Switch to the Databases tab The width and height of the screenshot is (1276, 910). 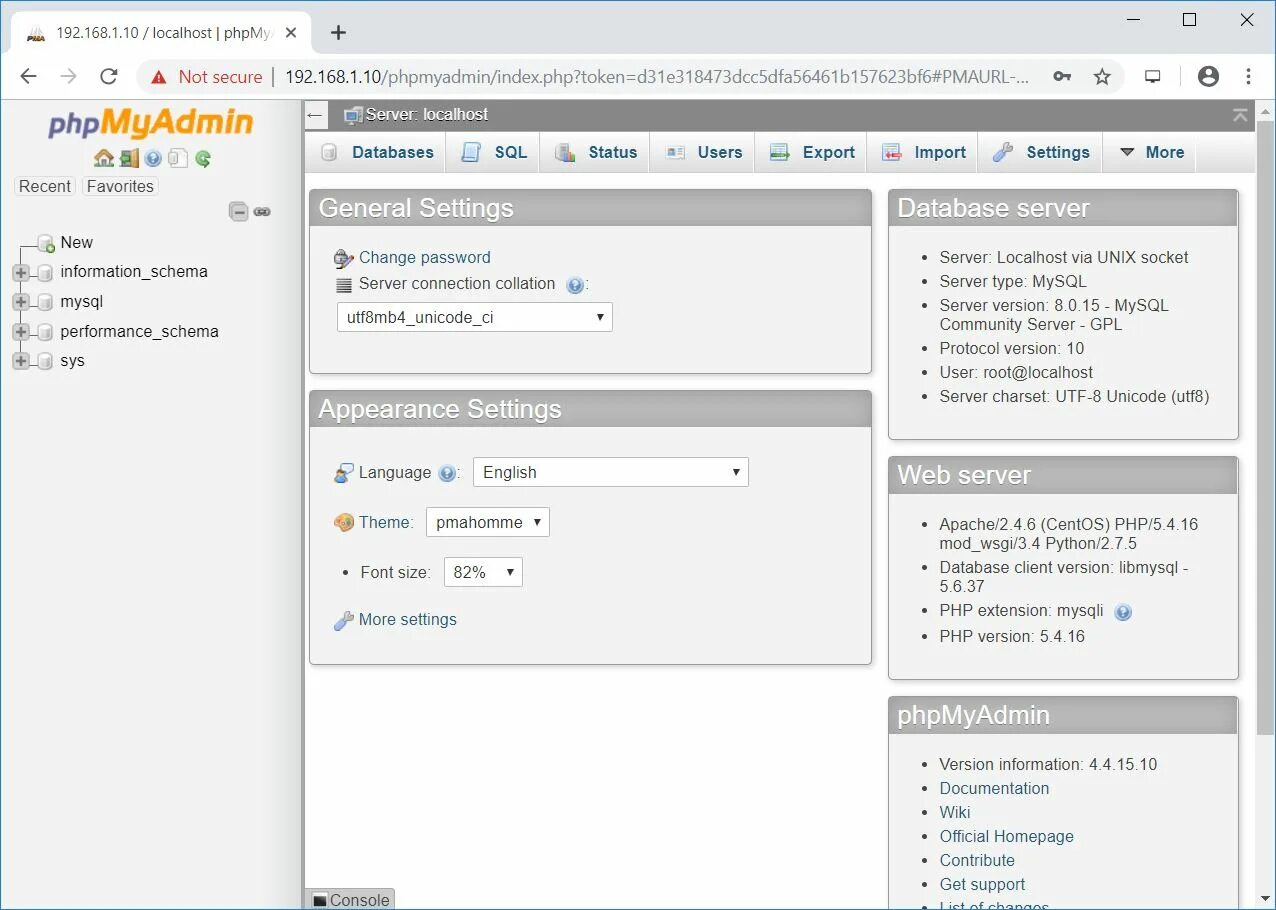click(377, 152)
